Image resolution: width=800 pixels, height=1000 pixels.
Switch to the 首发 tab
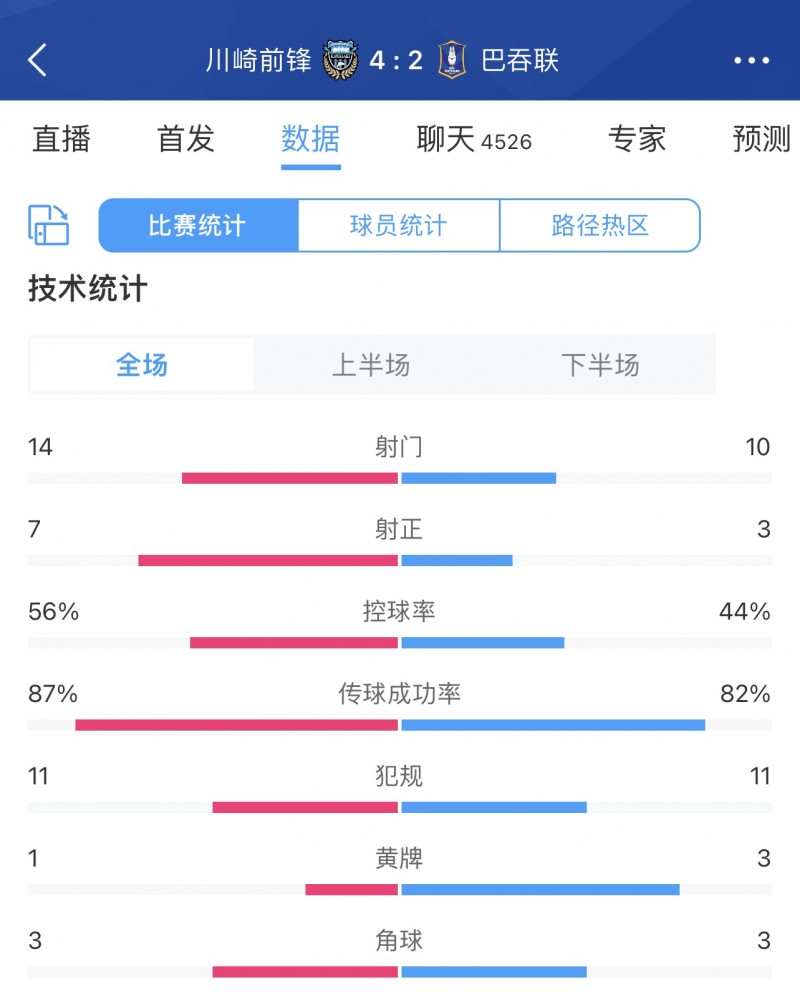pyautogui.click(x=187, y=141)
